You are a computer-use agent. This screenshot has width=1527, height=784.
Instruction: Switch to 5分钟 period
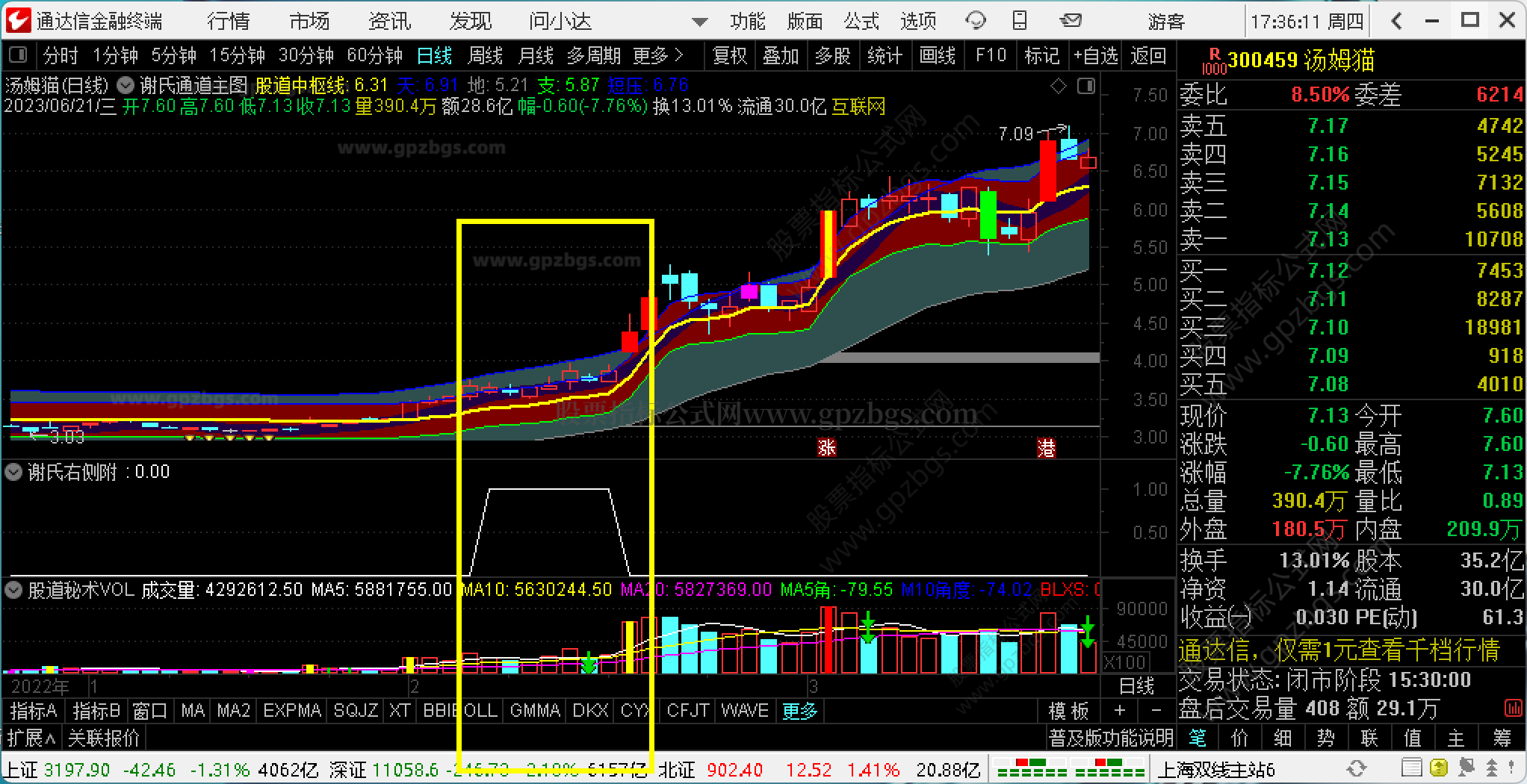point(174,55)
